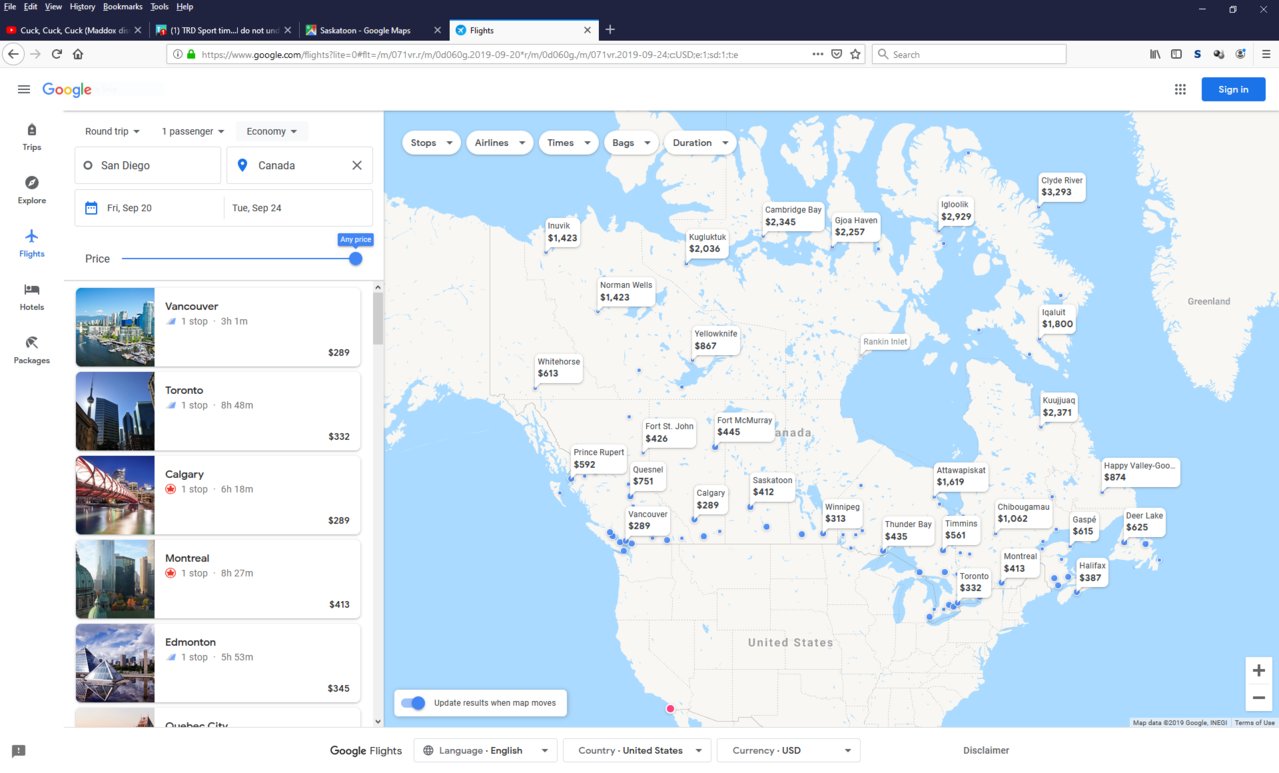Screen dimensions: 1279x773
Task: Click the calendar icon beside Fri, Sep 20
Action: 91,208
